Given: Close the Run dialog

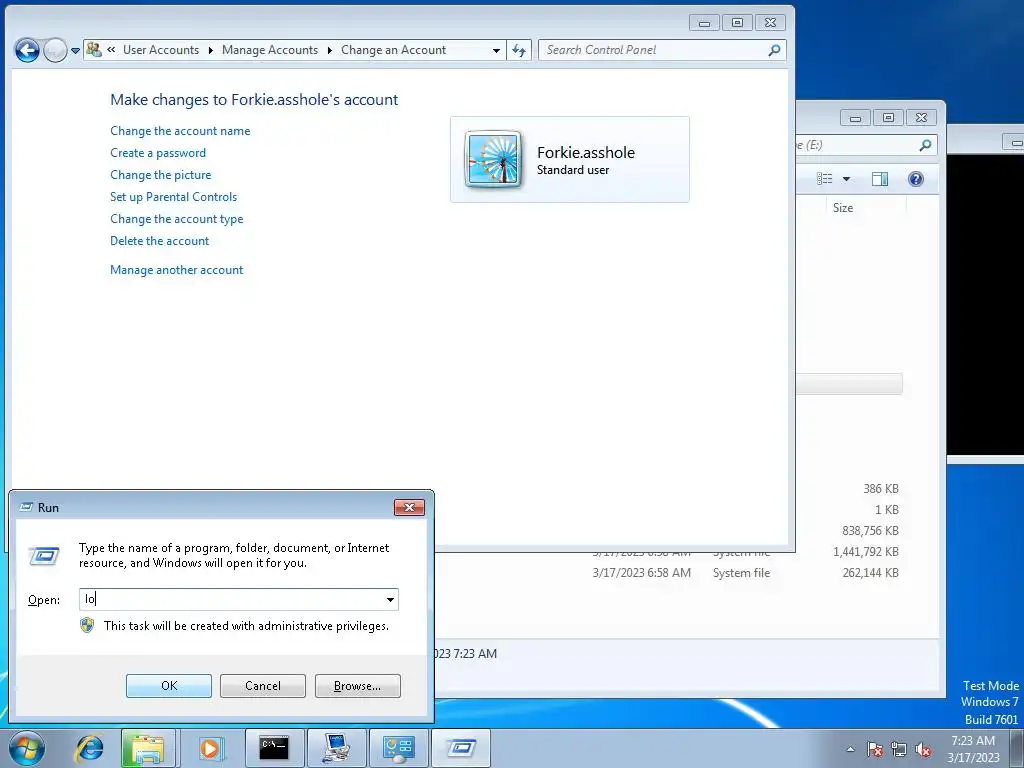Looking at the screenshot, I should click(409, 507).
